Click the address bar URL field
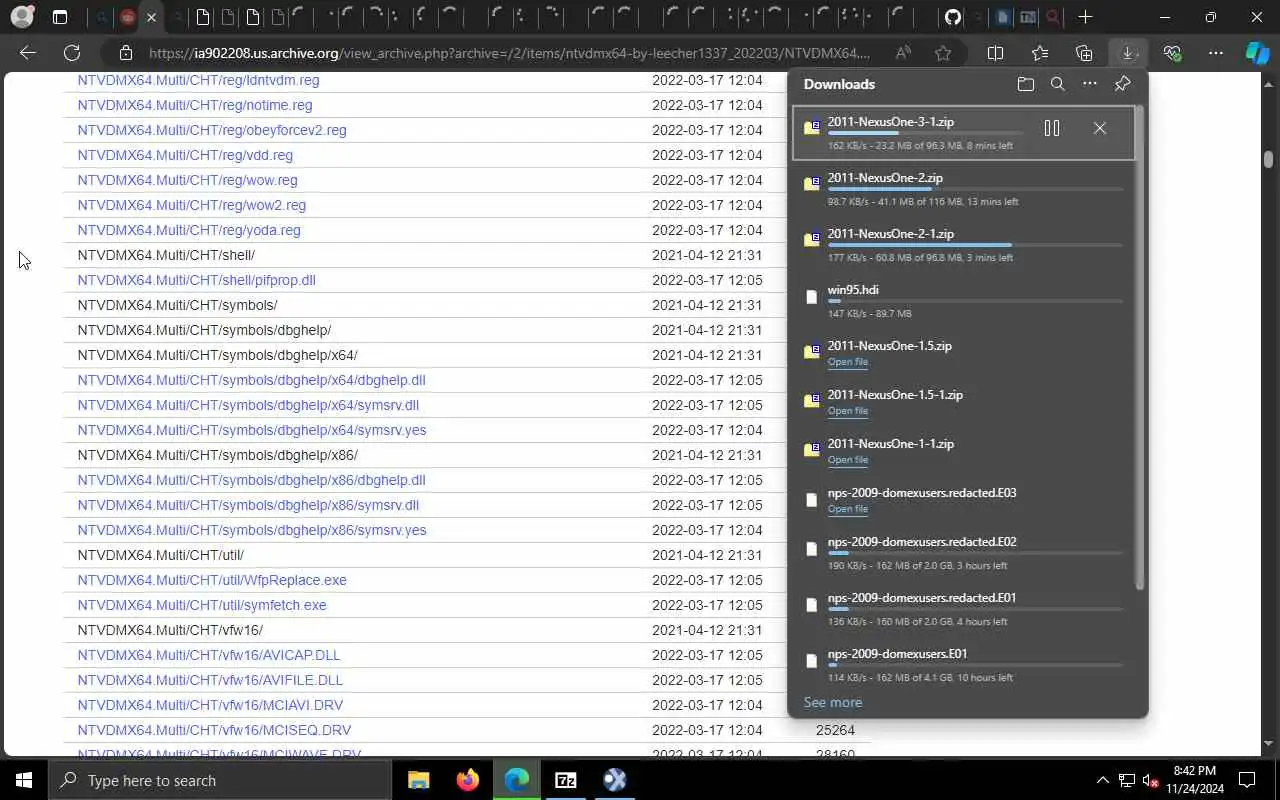 pyautogui.click(x=509, y=53)
